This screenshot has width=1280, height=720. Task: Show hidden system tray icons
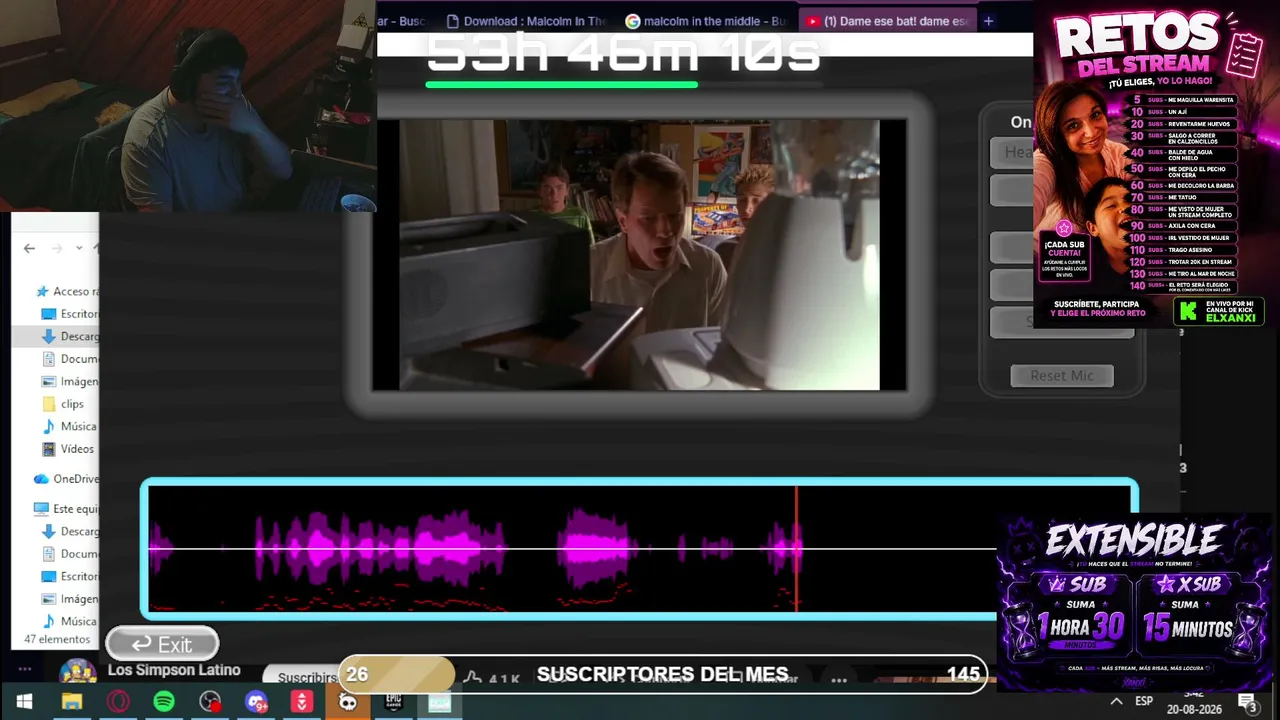[1116, 702]
